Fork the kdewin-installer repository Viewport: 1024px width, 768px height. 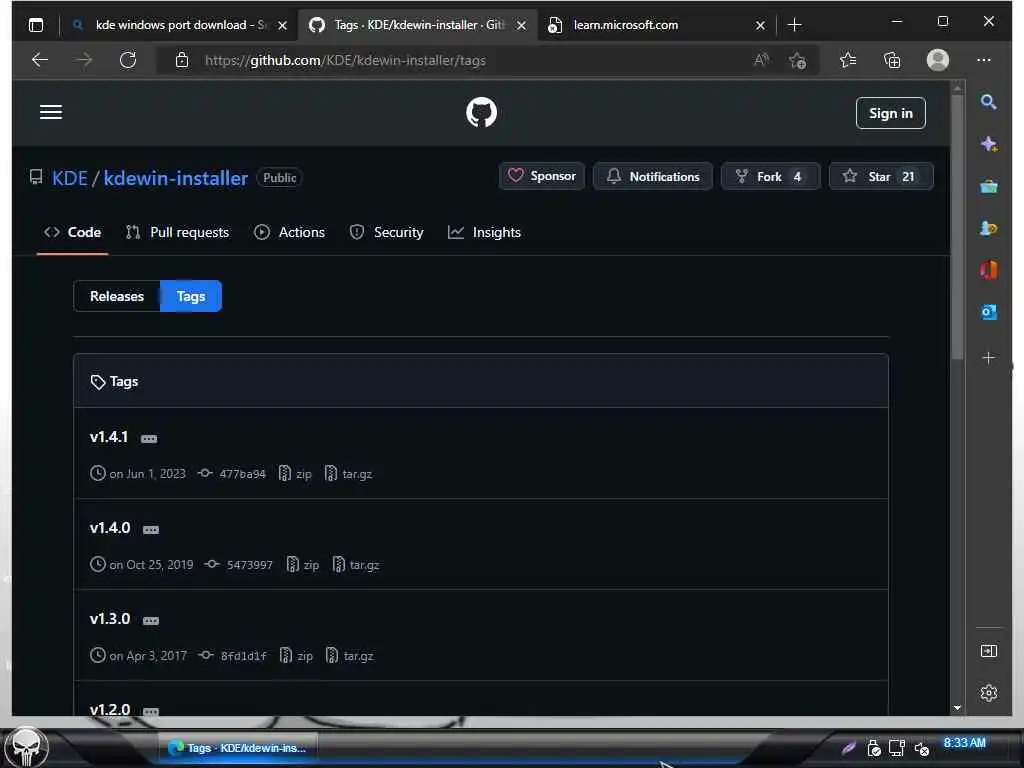click(770, 176)
